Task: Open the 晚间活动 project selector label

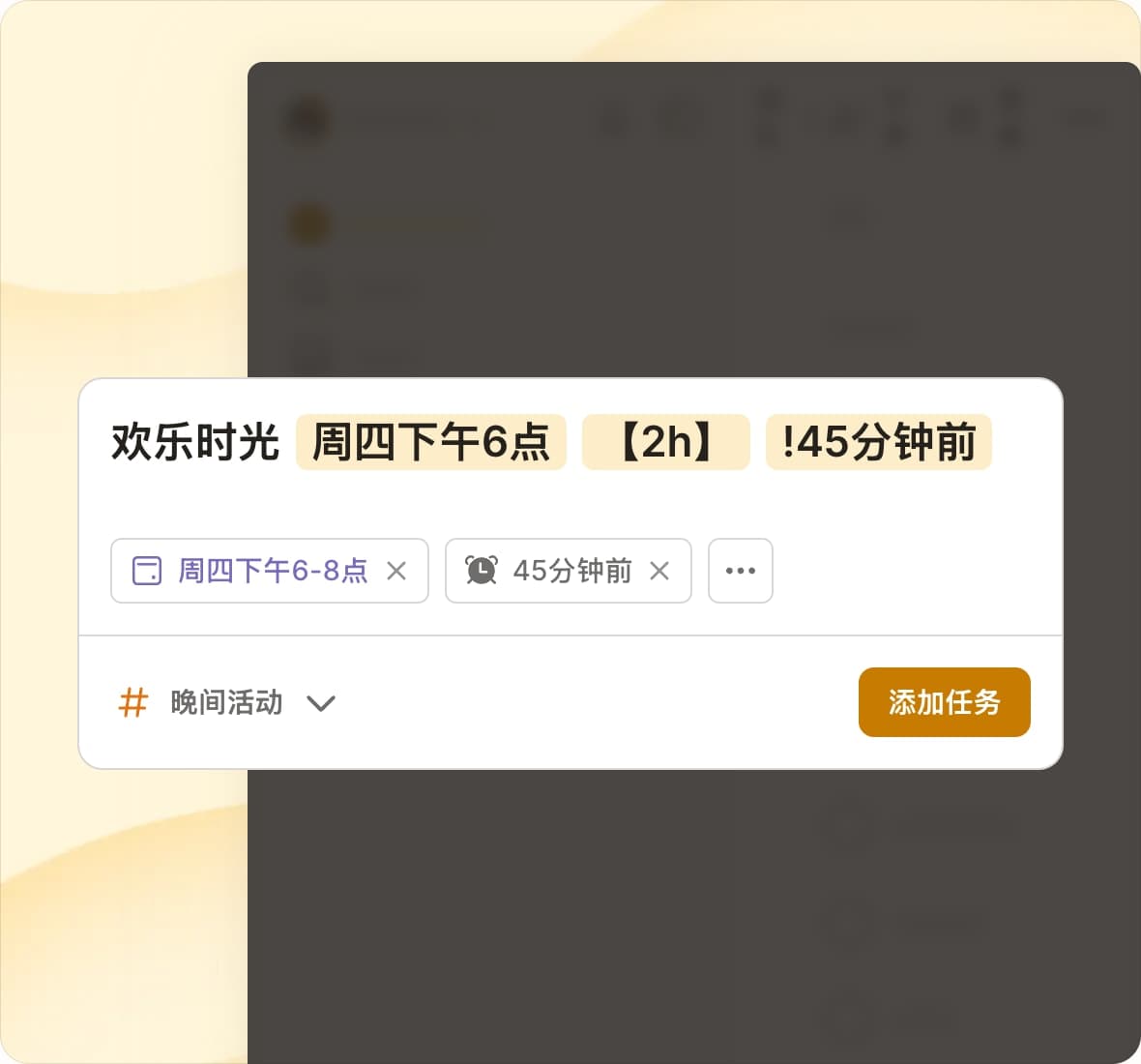Action: [x=226, y=703]
